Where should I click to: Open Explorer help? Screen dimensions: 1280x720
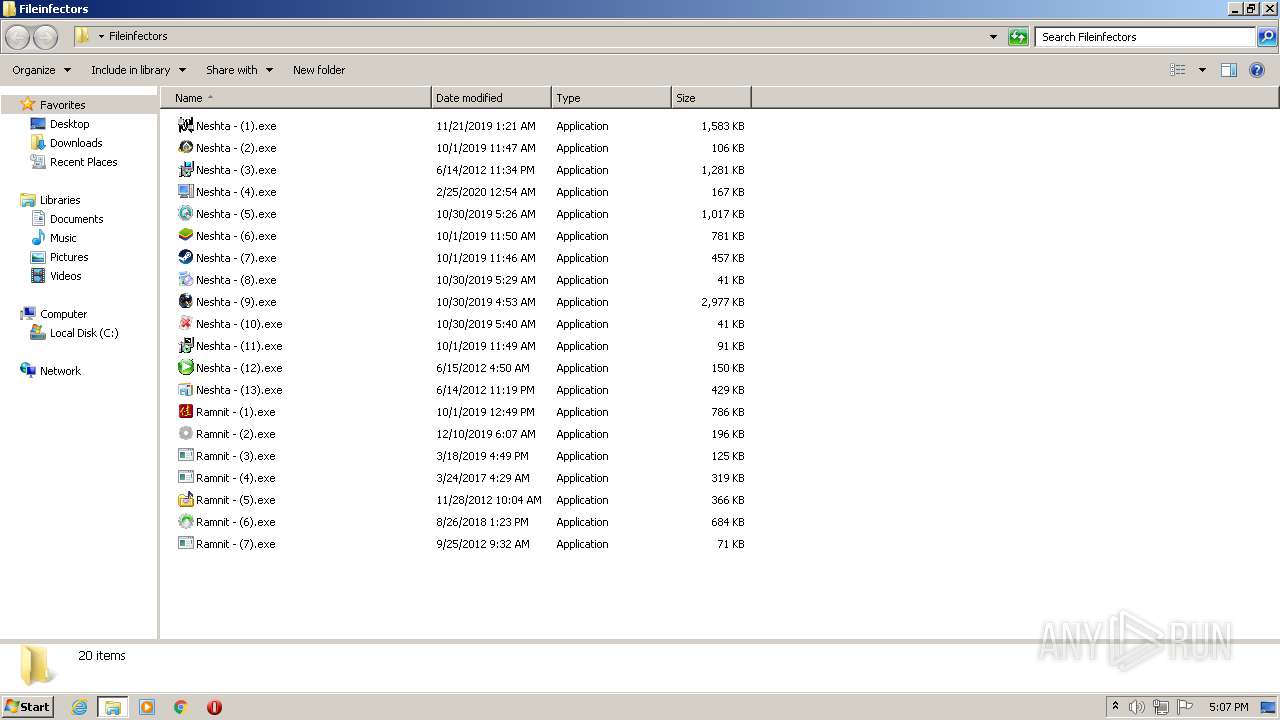click(1258, 70)
